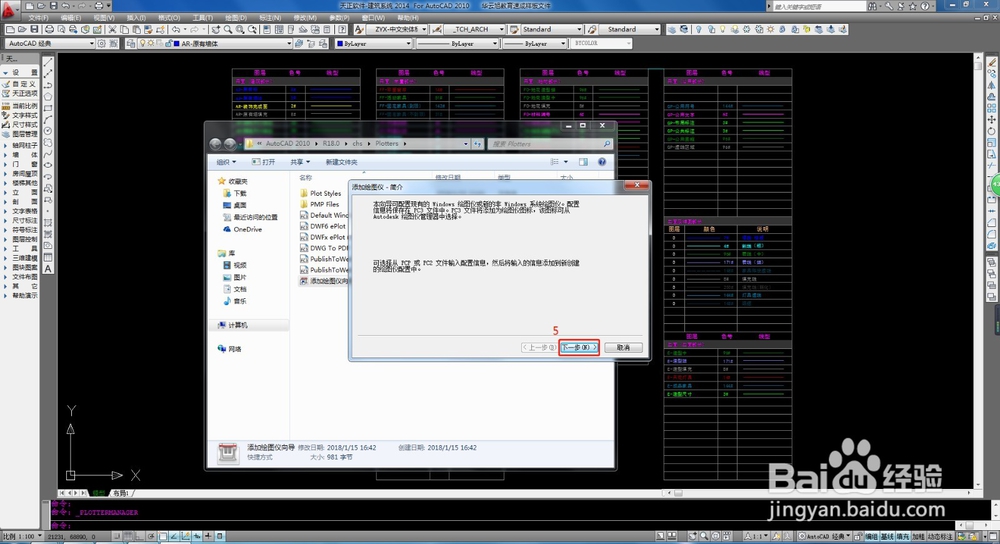Toggle the preview pane icon in Explorer
Viewport: 1000px width, 544px height.
click(583, 162)
